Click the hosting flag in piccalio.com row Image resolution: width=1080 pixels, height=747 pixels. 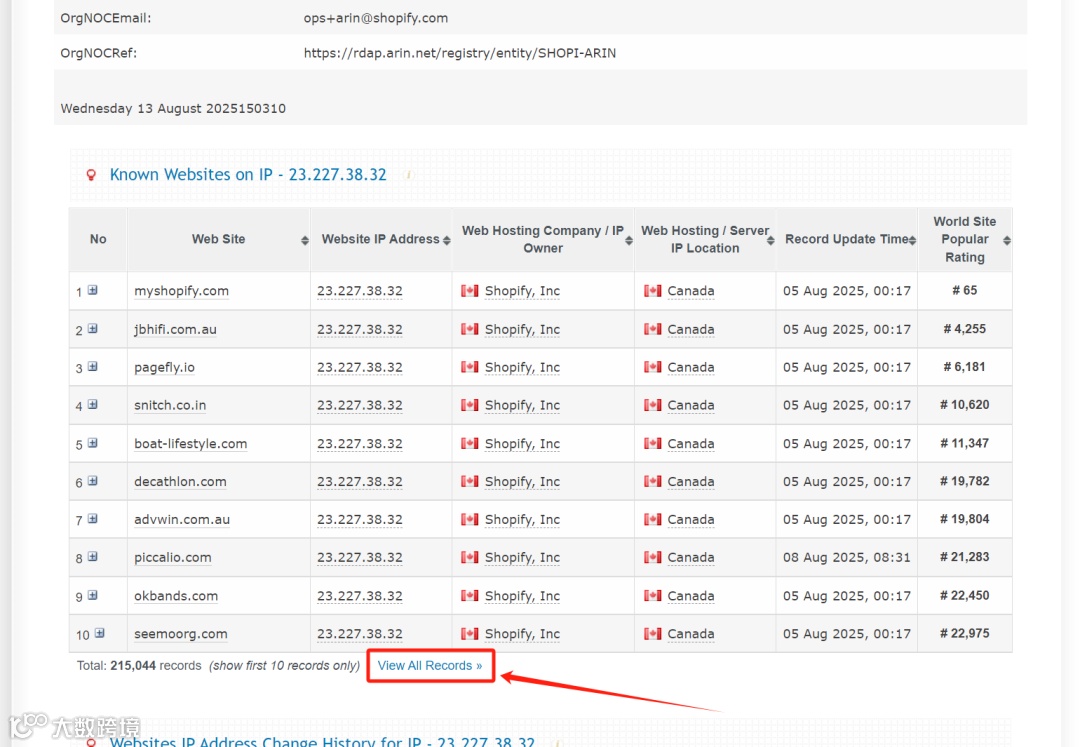pyautogui.click(x=470, y=557)
